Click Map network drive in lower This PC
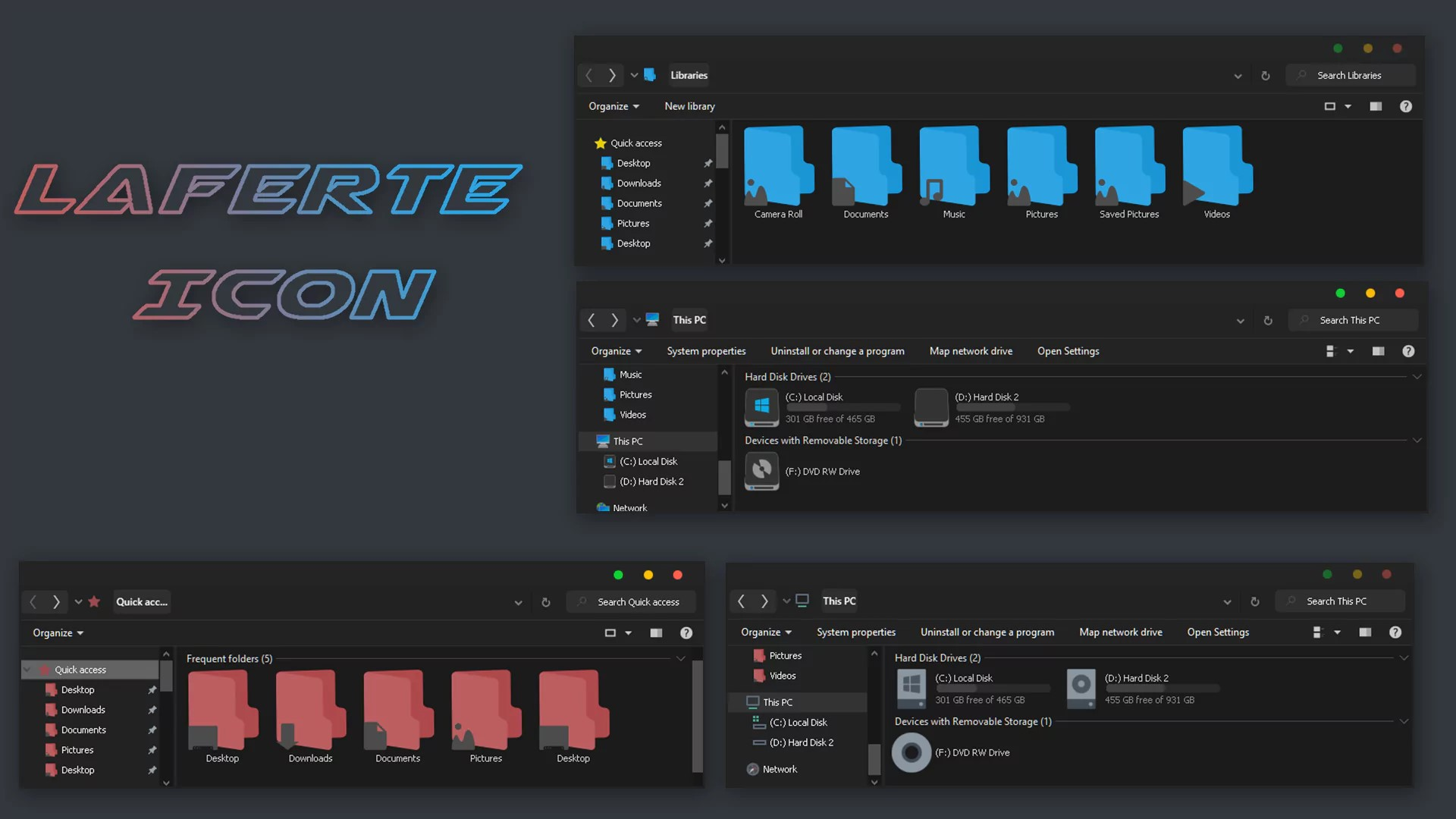 [1120, 632]
